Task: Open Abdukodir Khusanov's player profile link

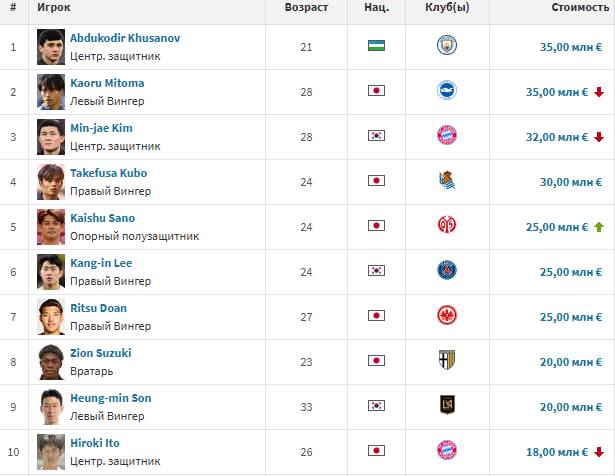Action: point(125,38)
